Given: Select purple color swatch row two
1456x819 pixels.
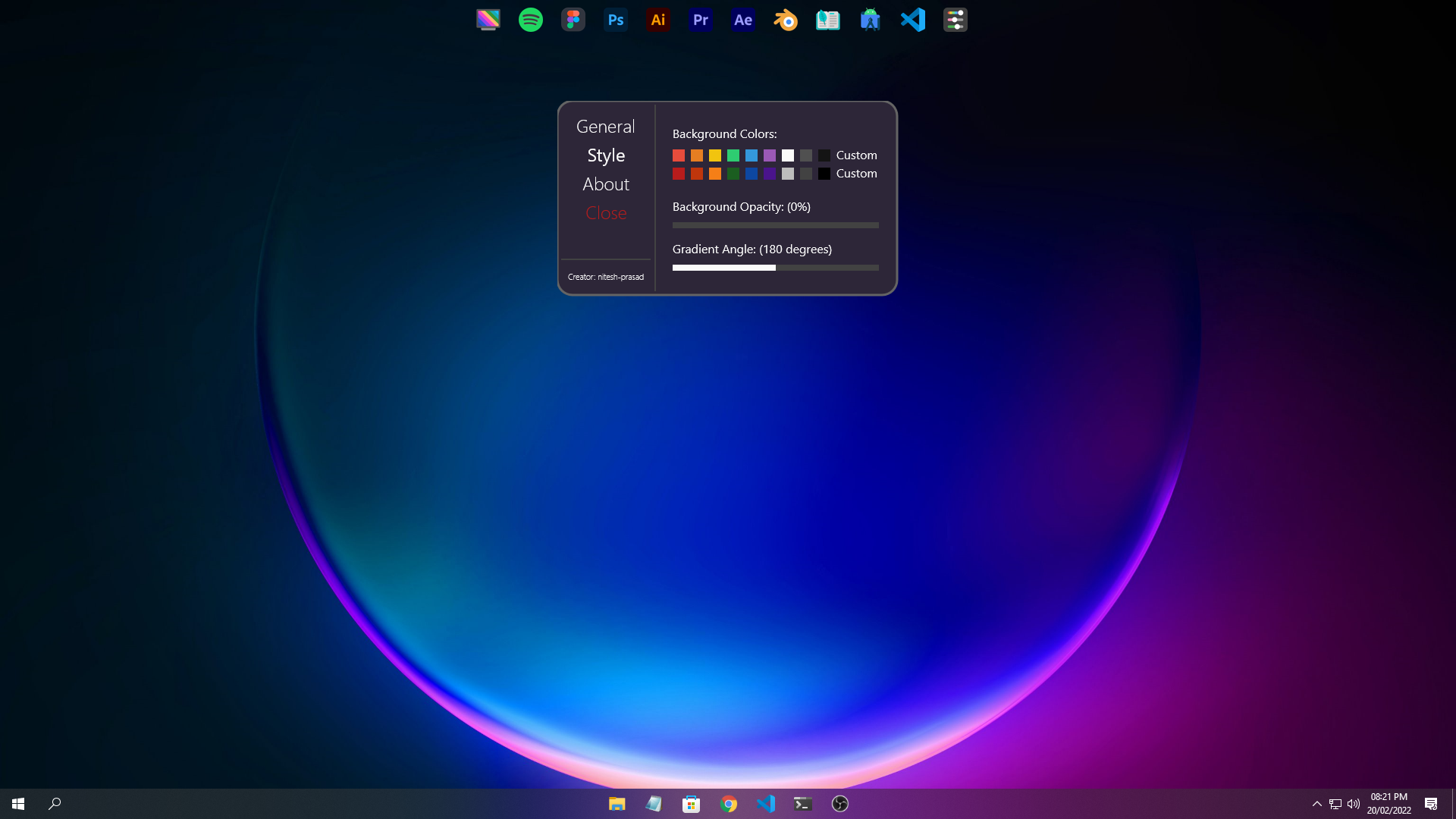Looking at the screenshot, I should pos(770,173).
